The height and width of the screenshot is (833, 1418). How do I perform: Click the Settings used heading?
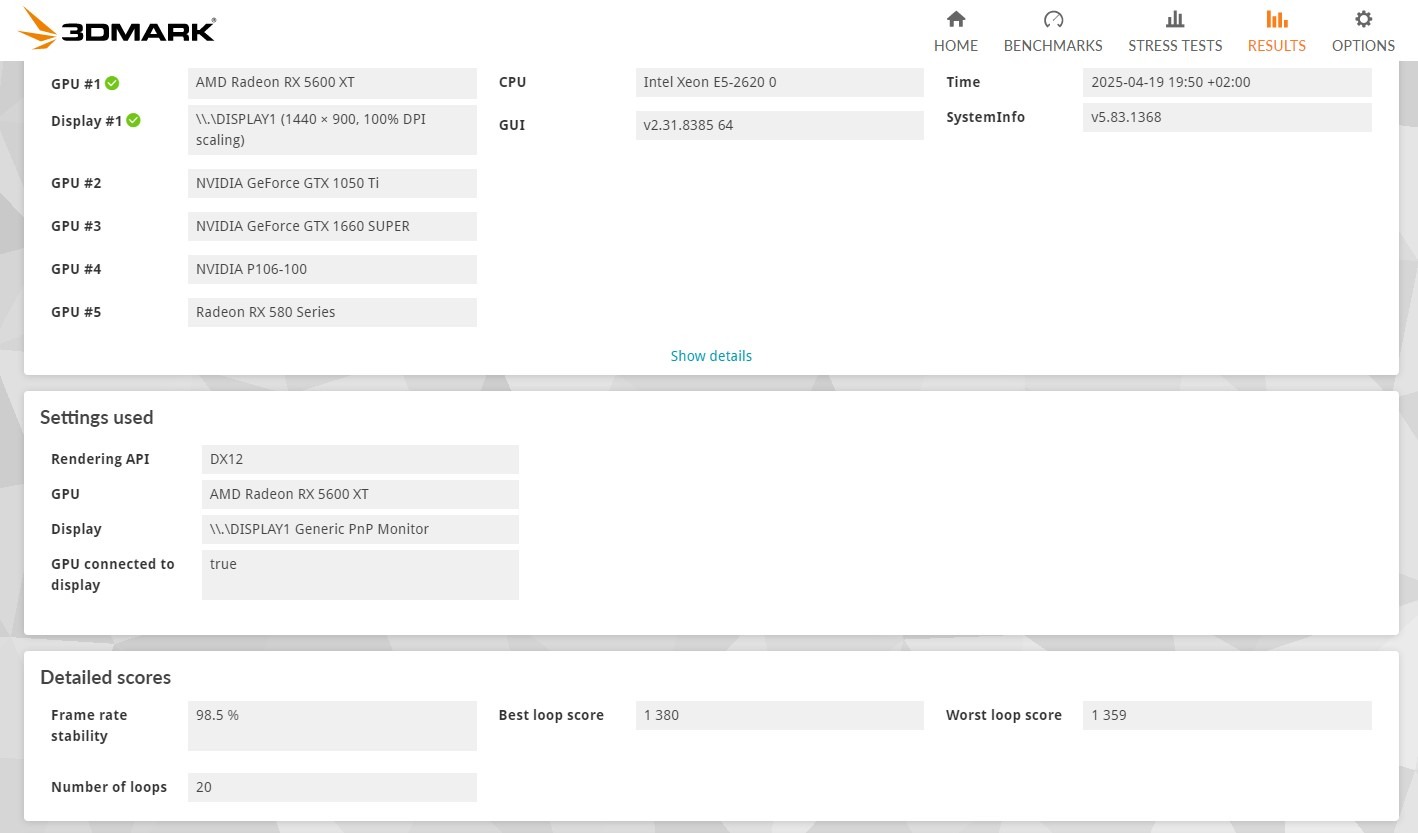[x=97, y=418]
